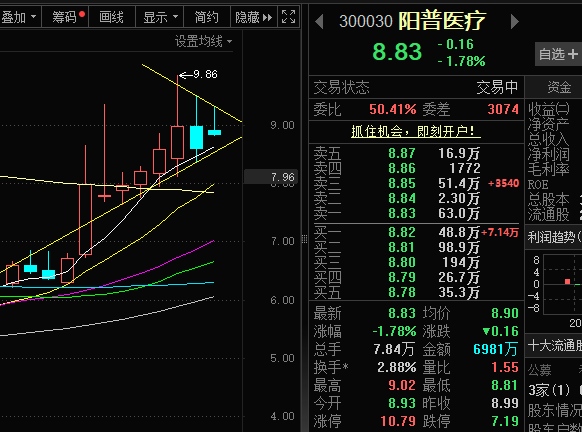Viewport: 582px width, 432px height.
Task: Go to previous stock with left arrow
Action: [319, 22]
